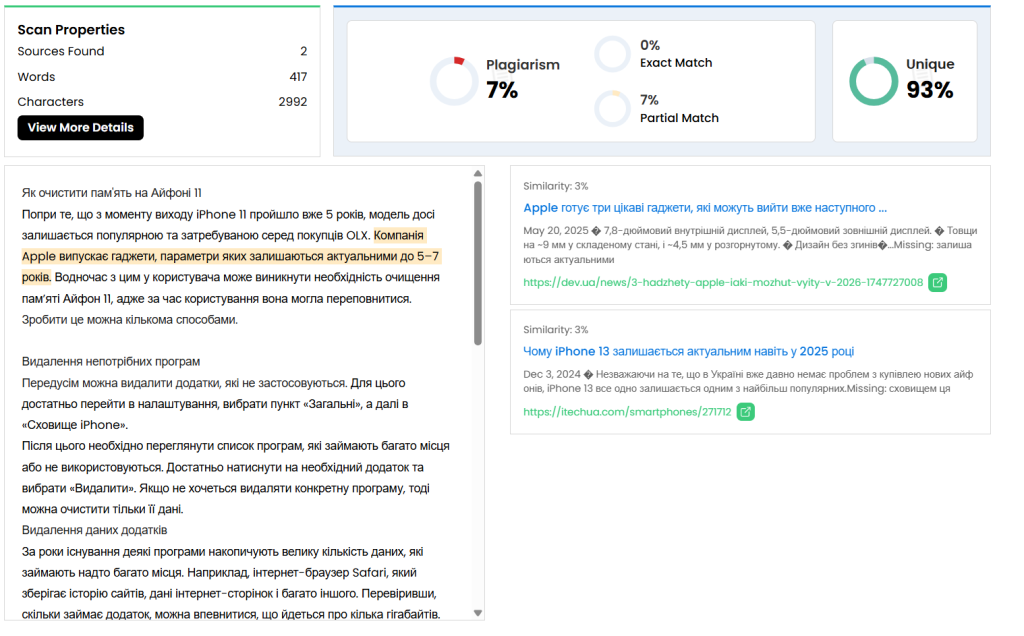Image resolution: width=1024 pixels, height=636 pixels.
Task: Click "Видалення непотрібних програм" heading in the text
Action: pyautogui.click(x=111, y=361)
